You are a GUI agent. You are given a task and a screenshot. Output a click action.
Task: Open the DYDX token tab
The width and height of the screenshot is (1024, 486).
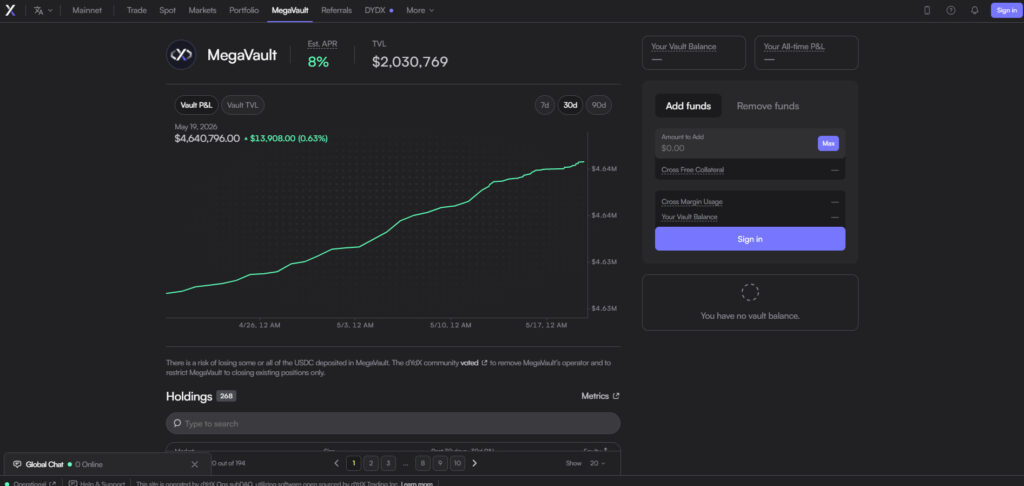point(379,10)
